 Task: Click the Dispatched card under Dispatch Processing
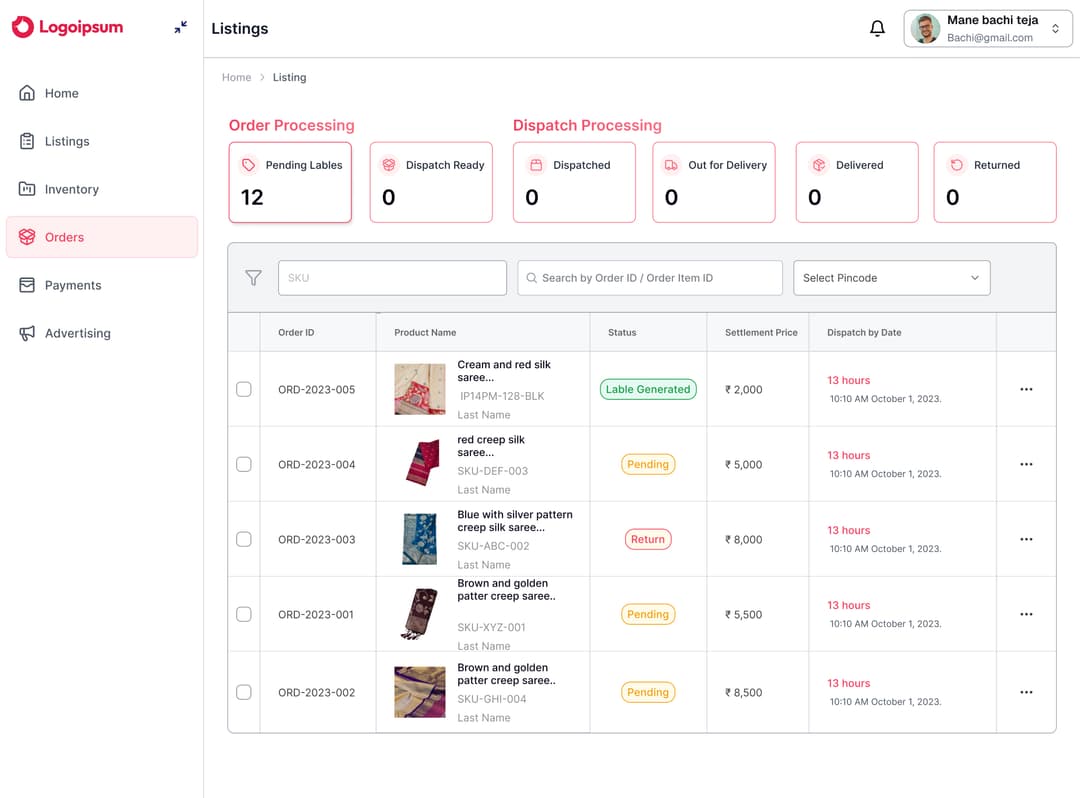click(x=574, y=182)
